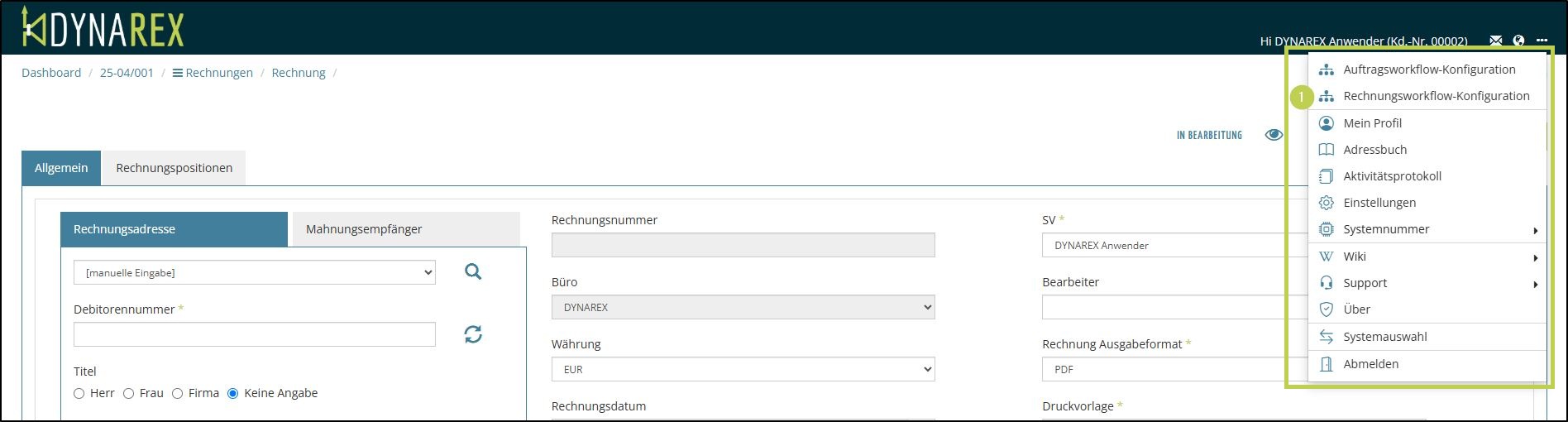Click the gear icon next to Einstellungen
Viewport: 1568px width, 422px height.
click(x=1327, y=203)
